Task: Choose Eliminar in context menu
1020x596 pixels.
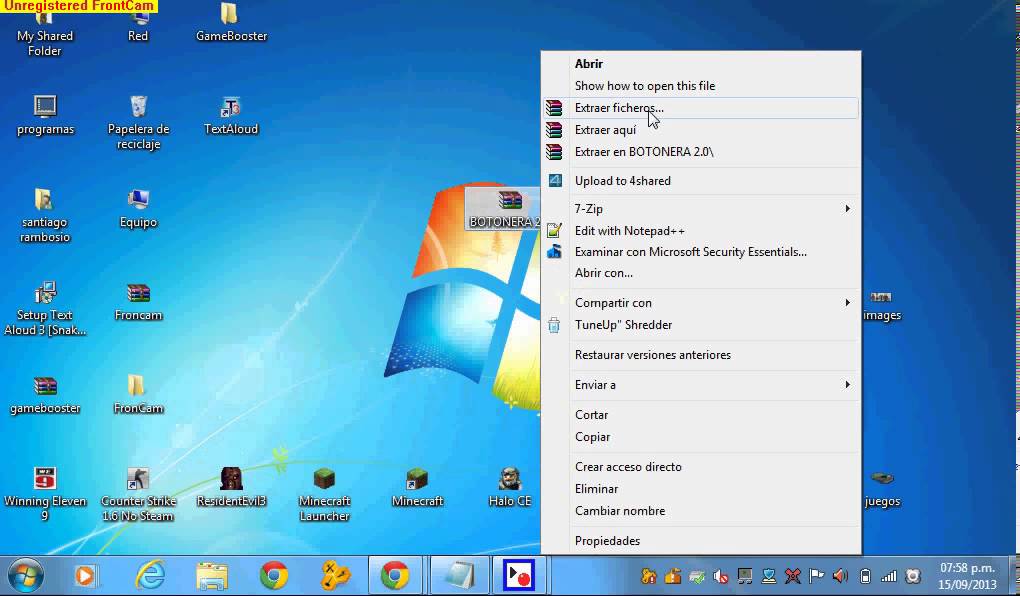Action: click(701, 489)
